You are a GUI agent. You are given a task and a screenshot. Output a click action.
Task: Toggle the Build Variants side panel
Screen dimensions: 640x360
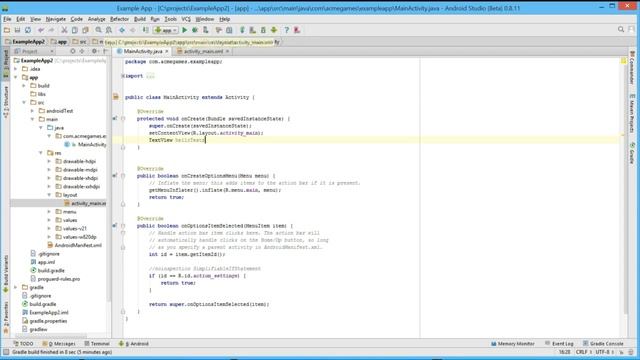(6, 274)
